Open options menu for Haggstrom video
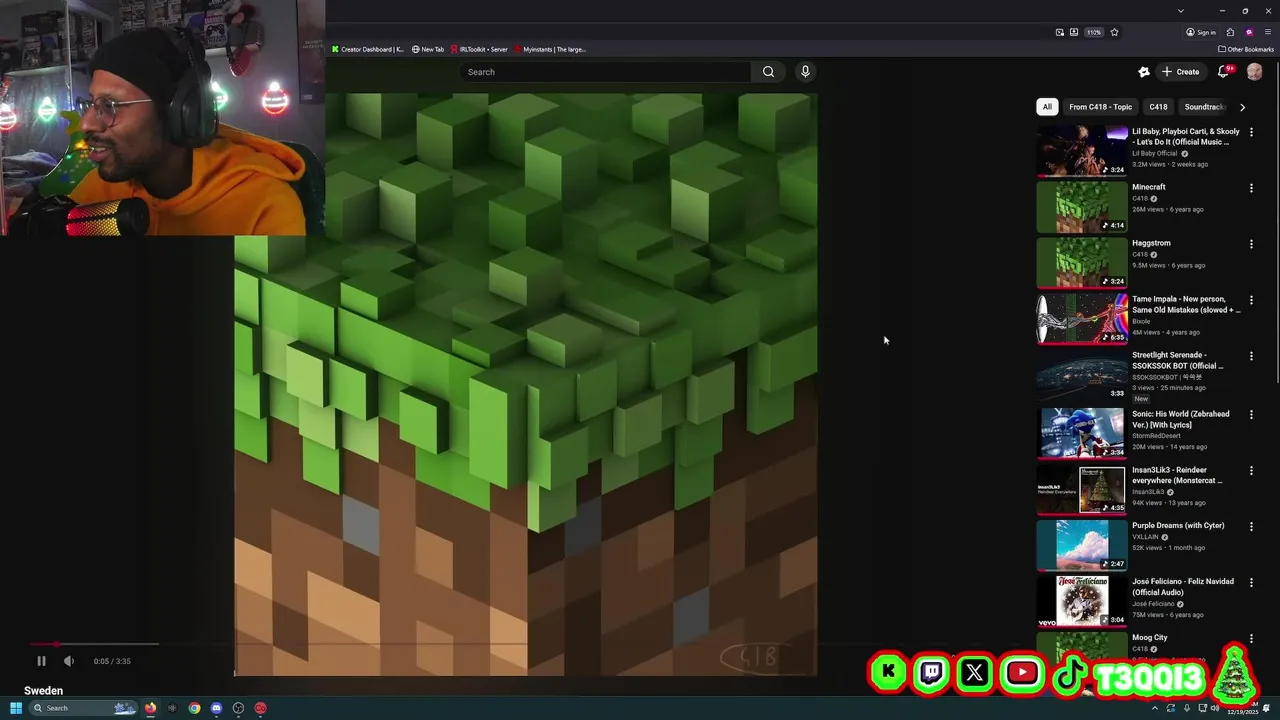The image size is (1280, 720). coord(1251,244)
